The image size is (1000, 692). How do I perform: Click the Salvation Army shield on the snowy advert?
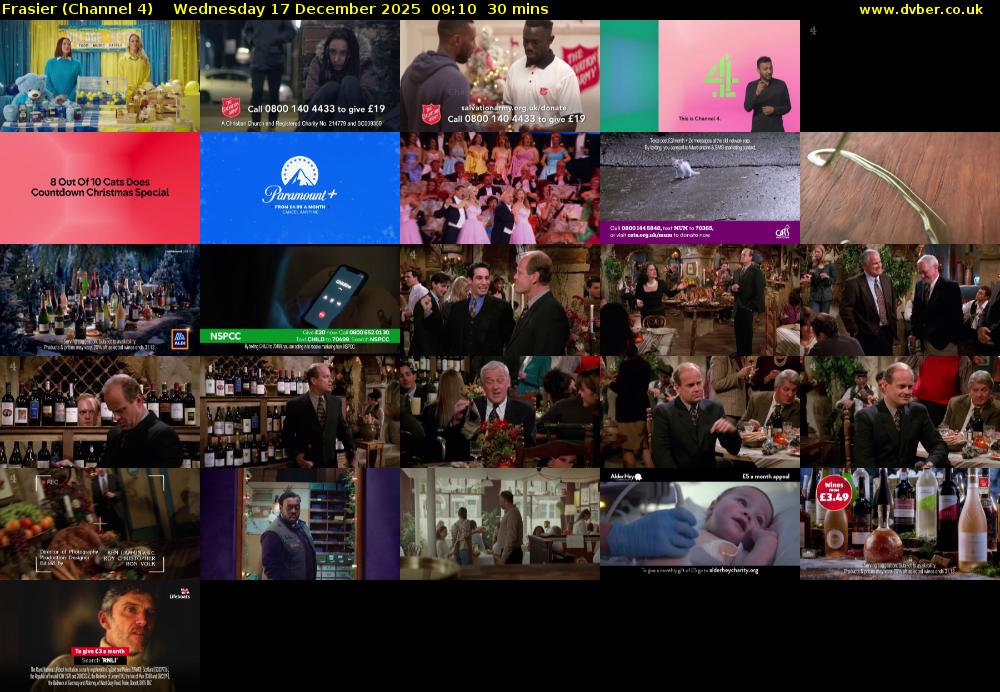pyautogui.click(x=232, y=106)
